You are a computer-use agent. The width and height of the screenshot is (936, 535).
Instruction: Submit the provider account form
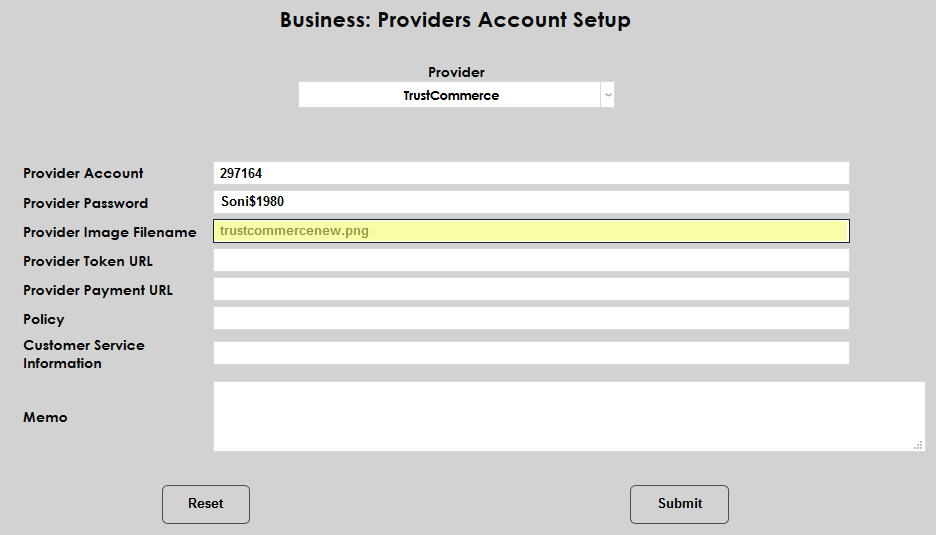coord(679,504)
